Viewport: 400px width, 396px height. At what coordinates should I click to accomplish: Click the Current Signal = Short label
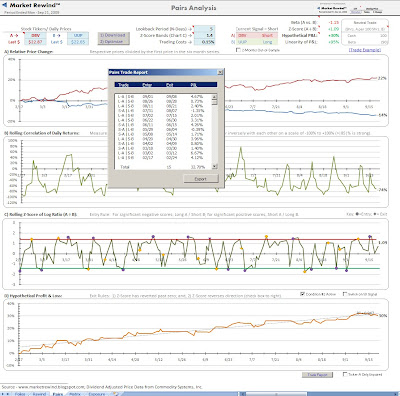click(x=257, y=29)
